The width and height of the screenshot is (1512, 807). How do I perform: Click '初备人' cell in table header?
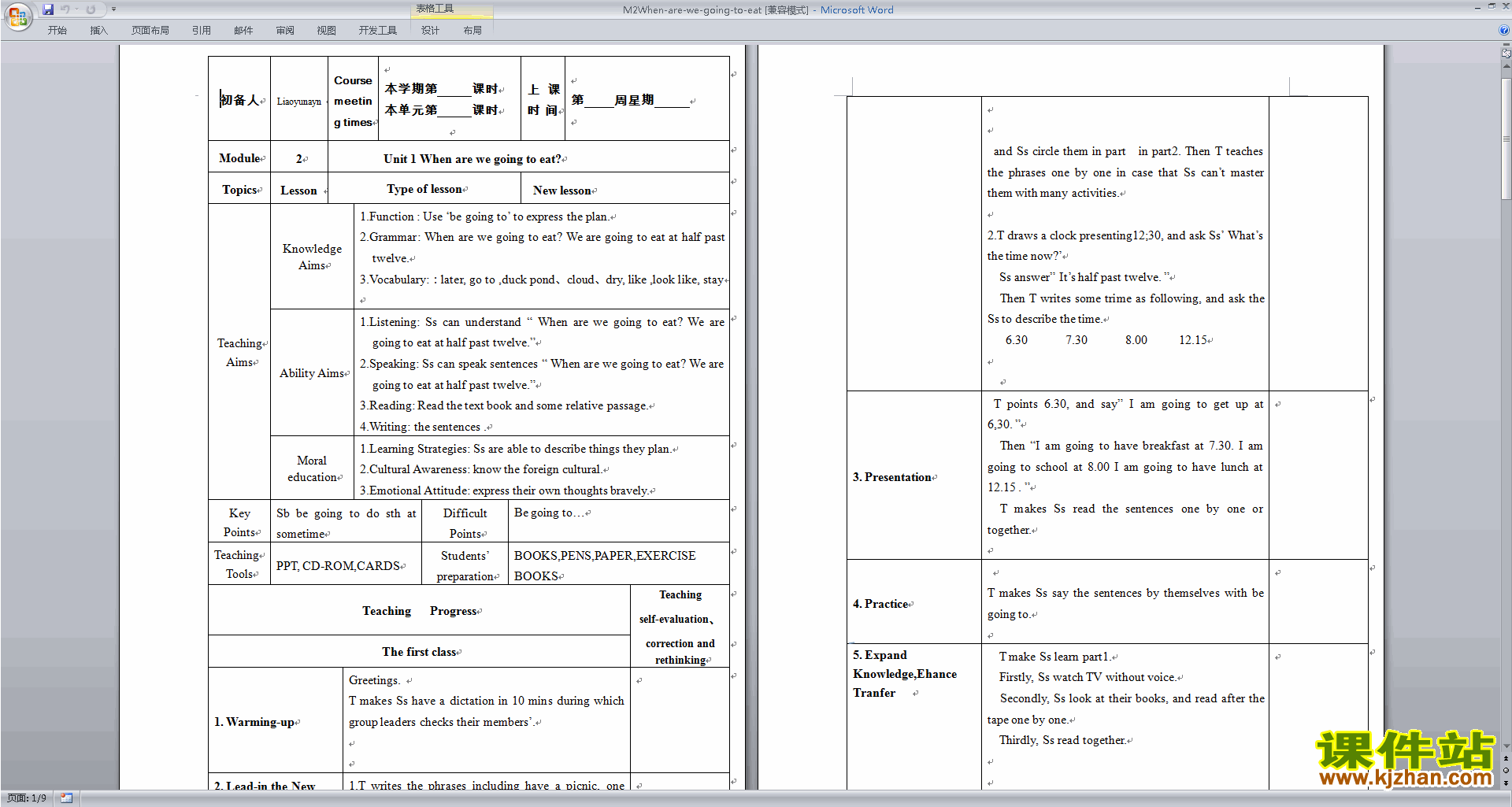click(239, 100)
